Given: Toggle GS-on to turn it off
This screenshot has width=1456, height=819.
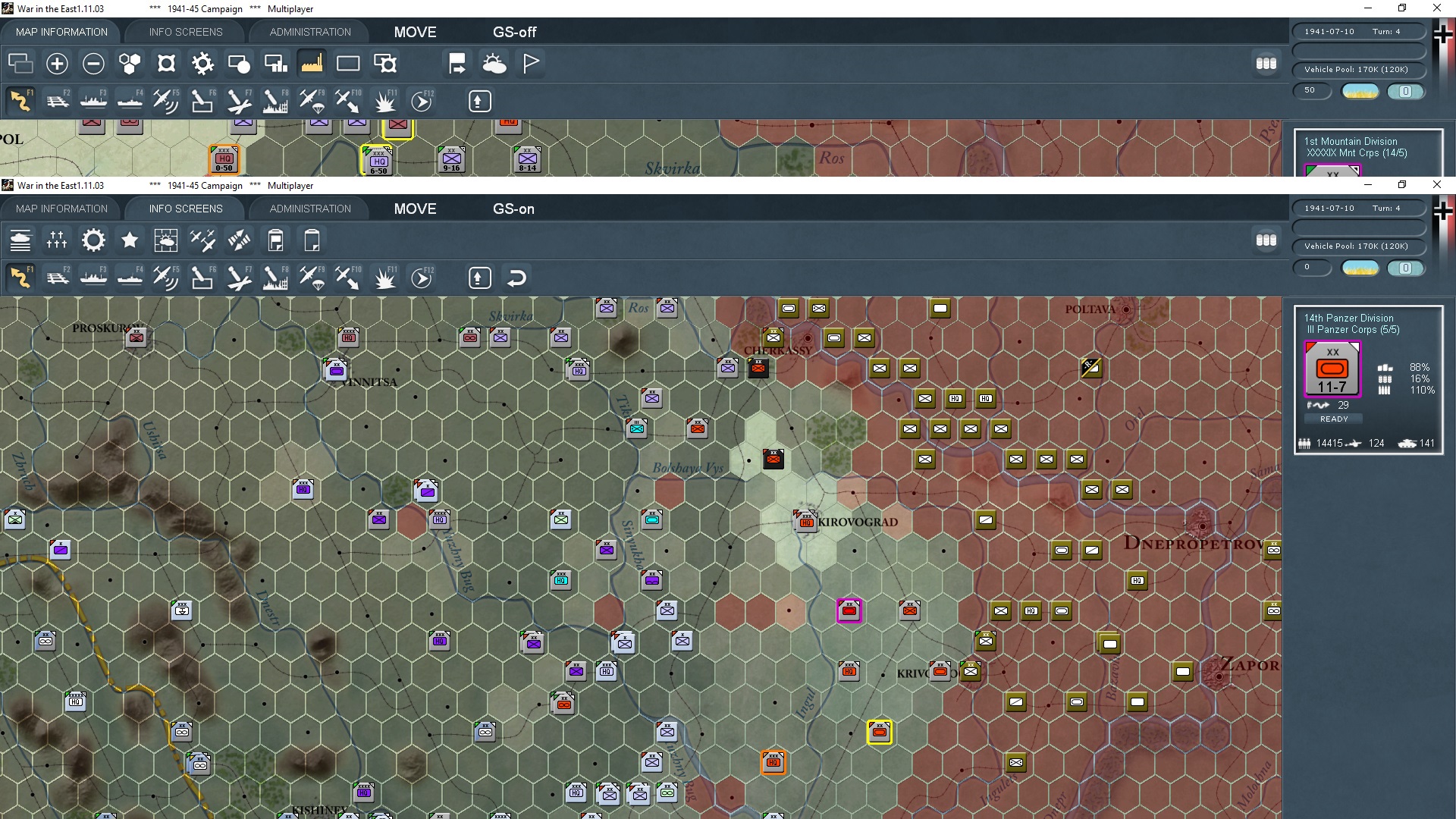Looking at the screenshot, I should click(513, 209).
